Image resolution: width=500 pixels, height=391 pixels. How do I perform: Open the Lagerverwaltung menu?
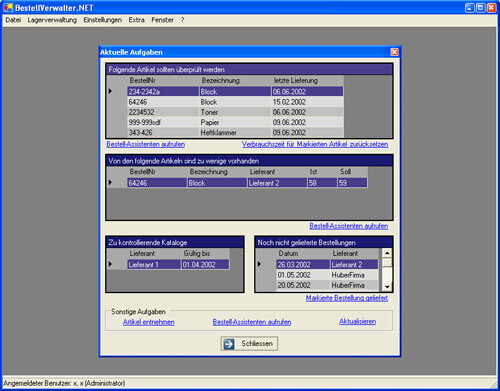tap(52, 20)
